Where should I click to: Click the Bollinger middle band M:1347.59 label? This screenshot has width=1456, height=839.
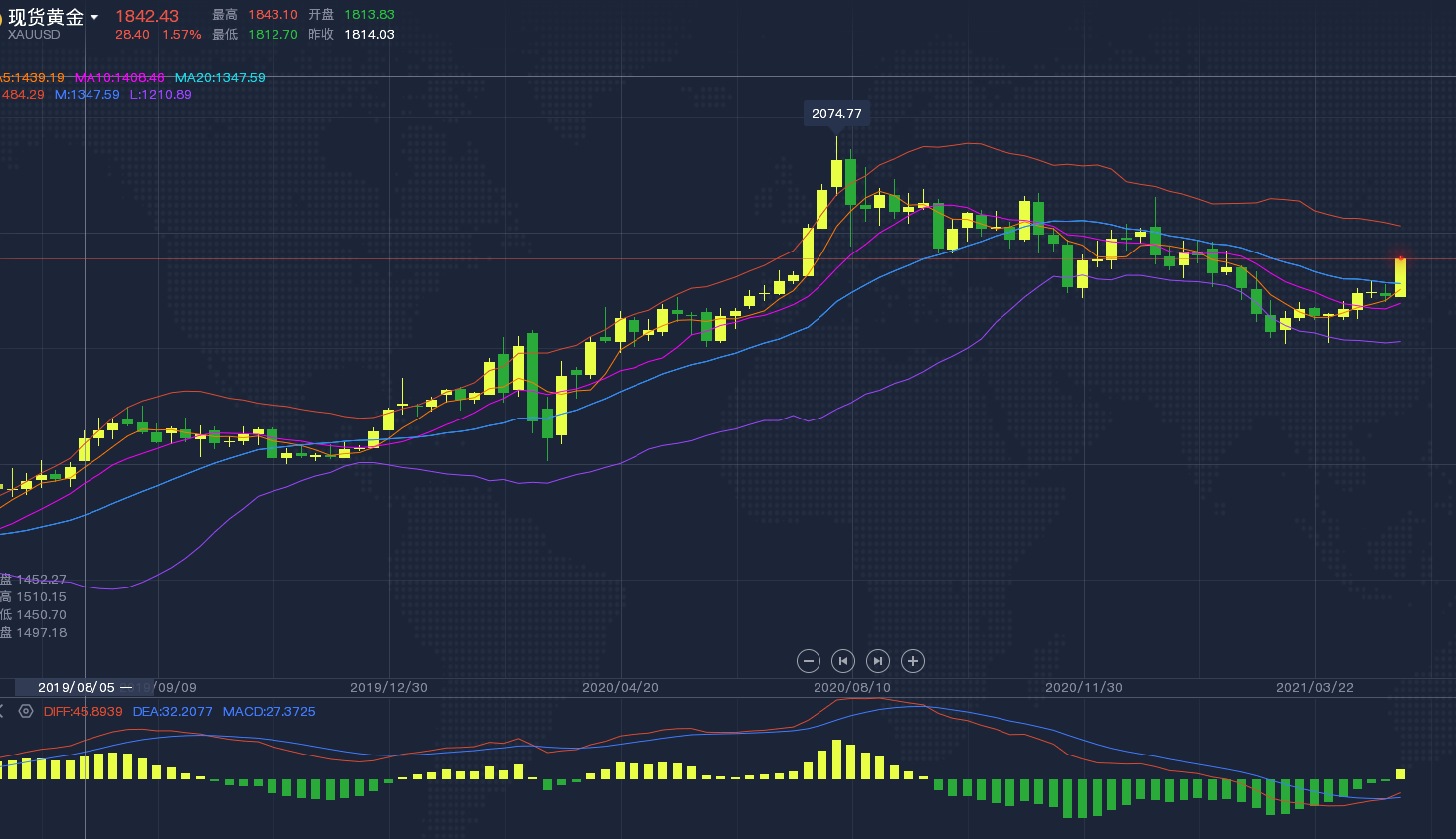[x=87, y=95]
